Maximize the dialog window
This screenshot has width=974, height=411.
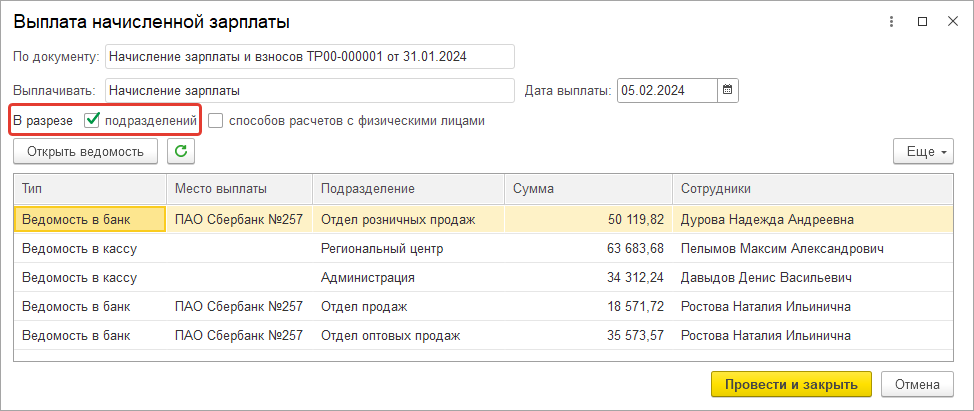point(922,22)
